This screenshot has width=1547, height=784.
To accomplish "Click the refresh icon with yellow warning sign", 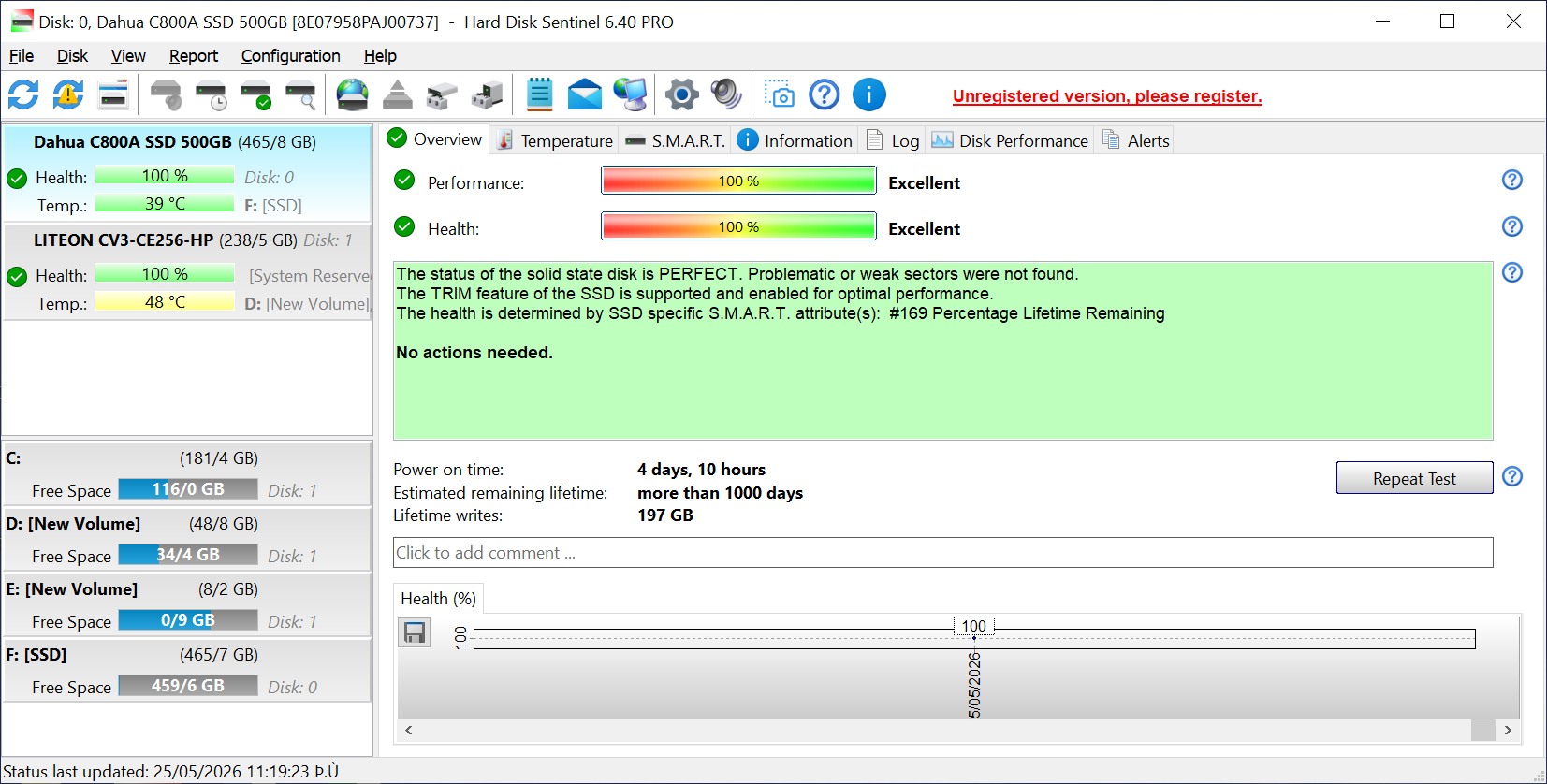I will (68, 94).
